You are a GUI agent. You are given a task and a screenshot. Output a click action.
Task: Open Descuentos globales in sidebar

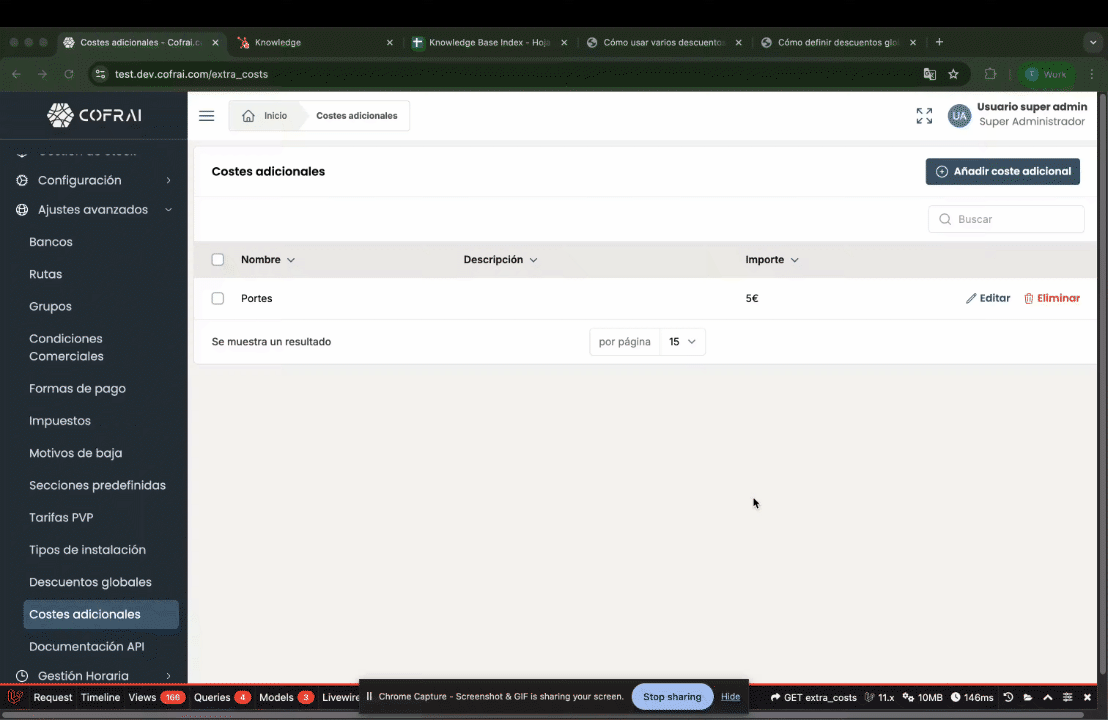pyautogui.click(x=90, y=582)
